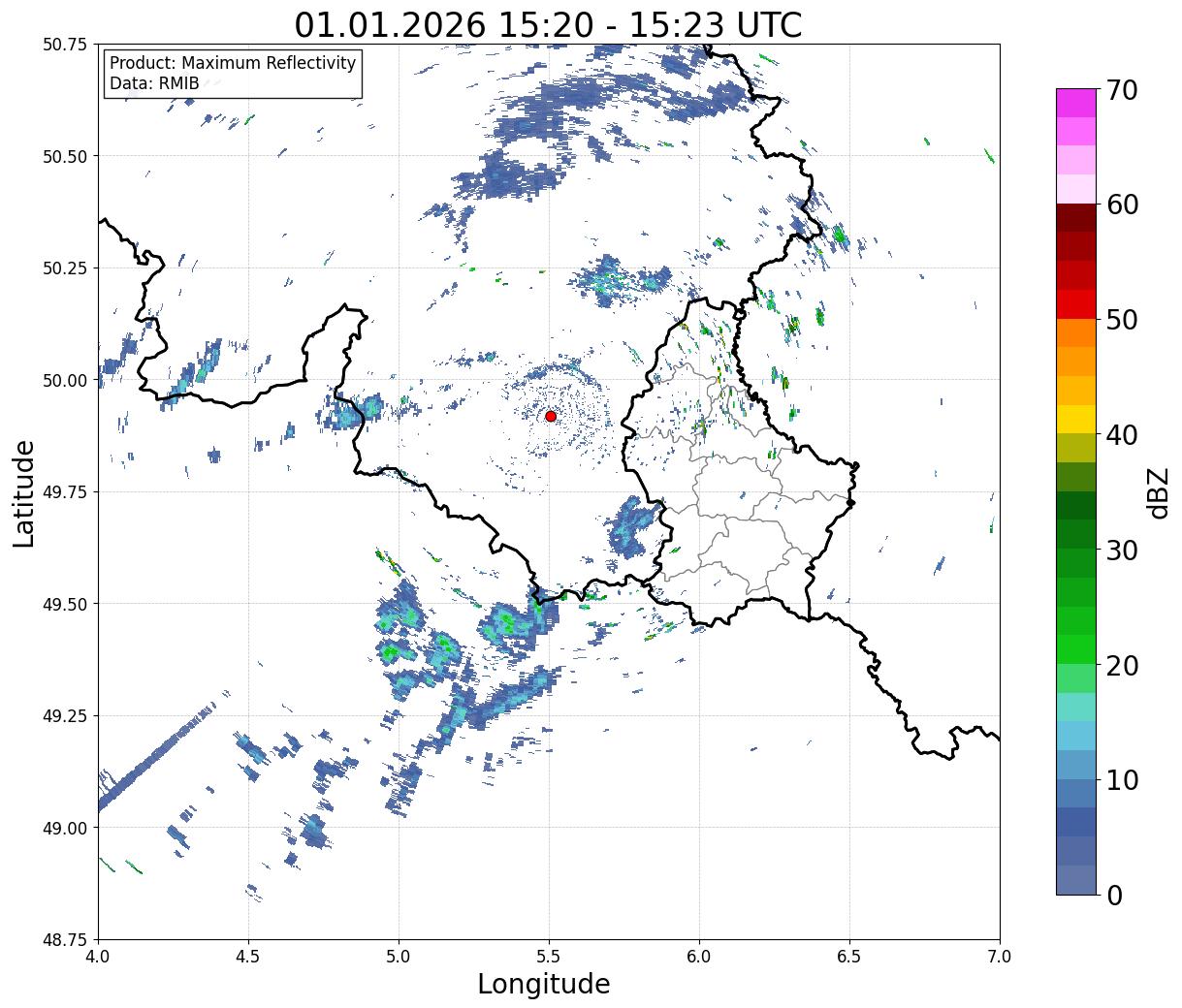Click the longitude tick label 4.5
Screen dimensions: 1182x1008
pyautogui.click(x=248, y=957)
